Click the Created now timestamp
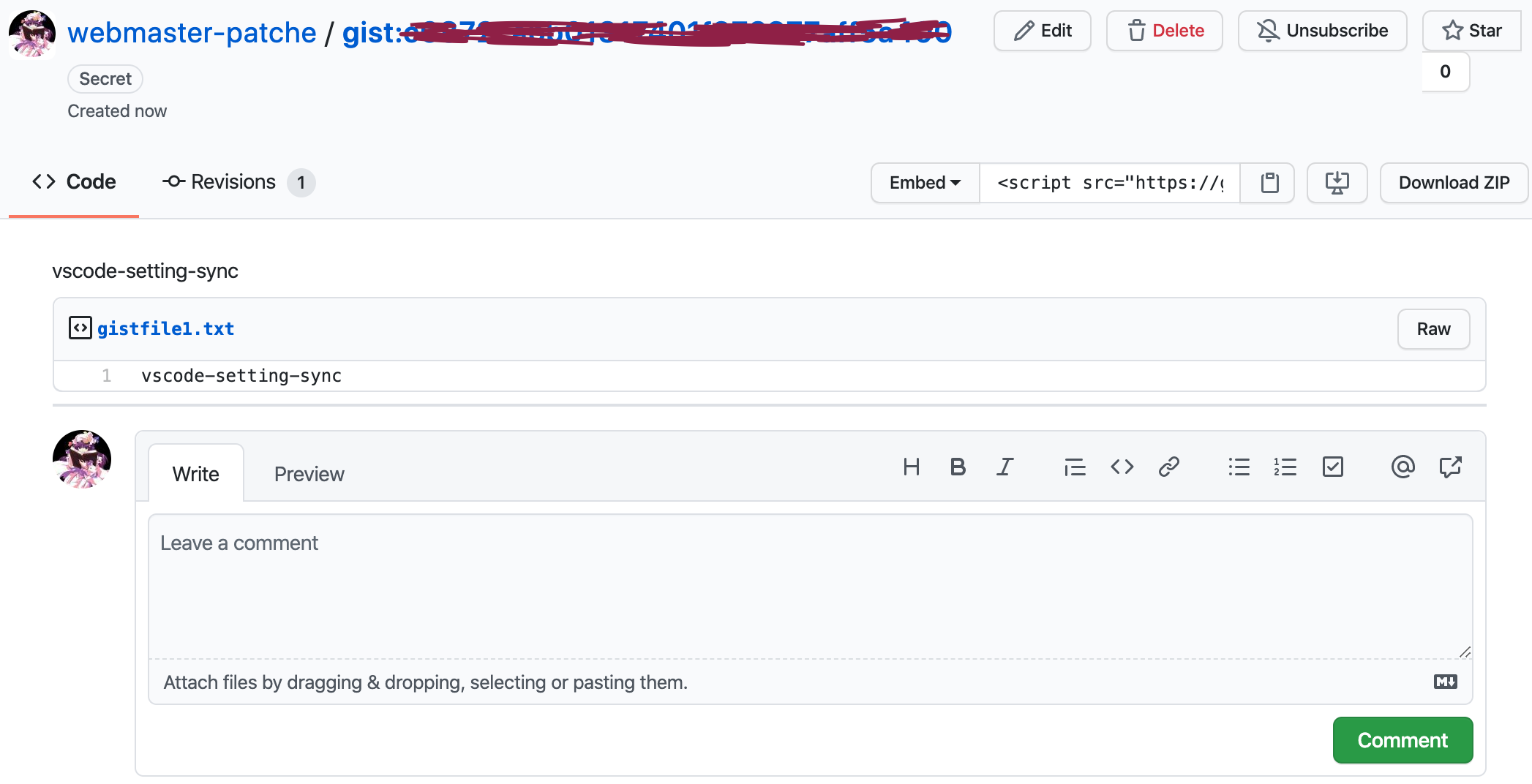 117,111
